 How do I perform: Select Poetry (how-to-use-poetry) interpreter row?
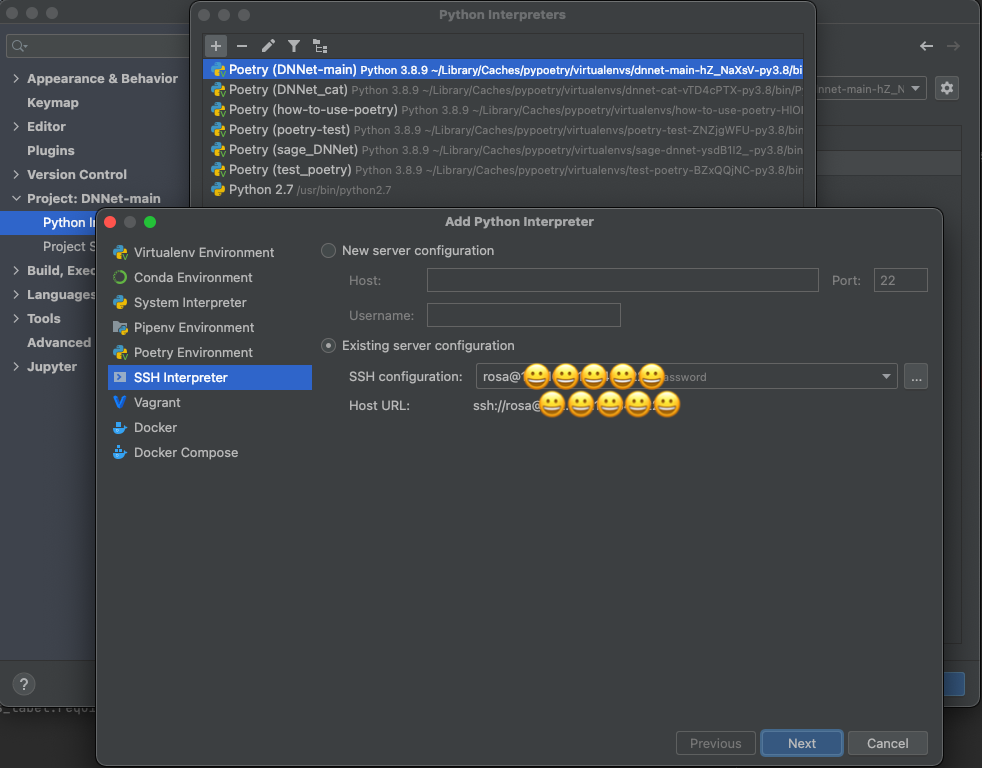[503, 110]
